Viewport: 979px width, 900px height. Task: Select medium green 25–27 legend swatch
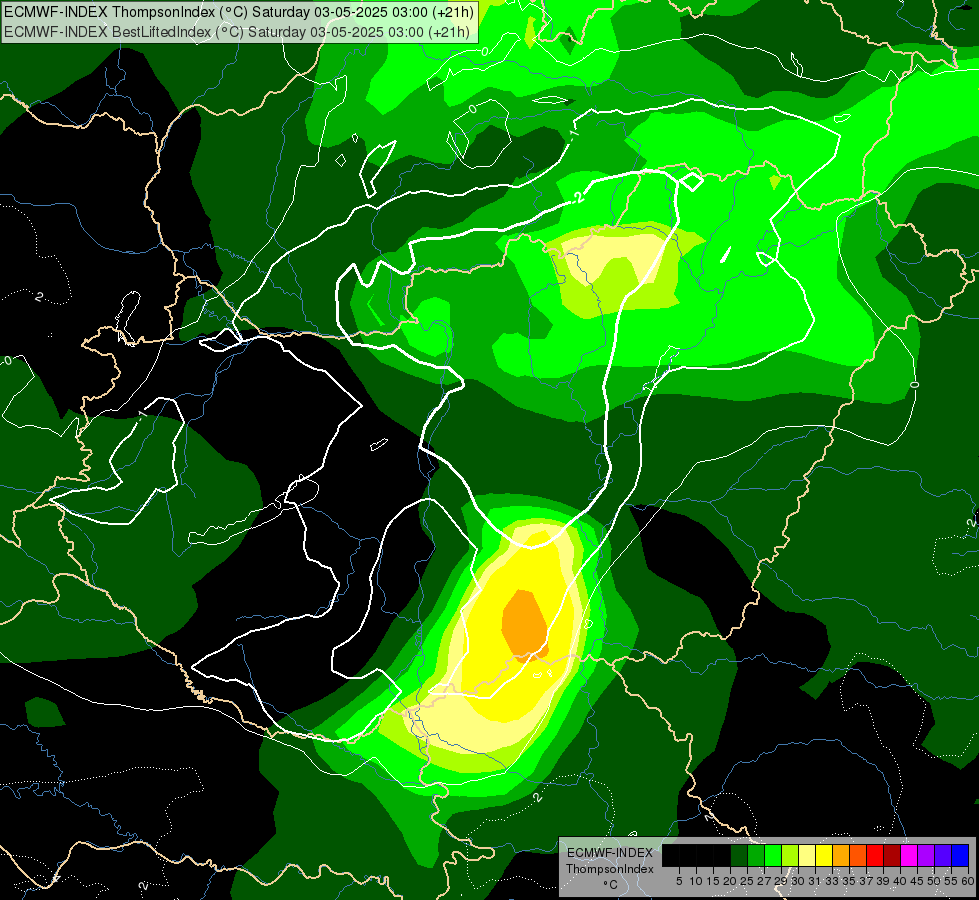point(756,855)
